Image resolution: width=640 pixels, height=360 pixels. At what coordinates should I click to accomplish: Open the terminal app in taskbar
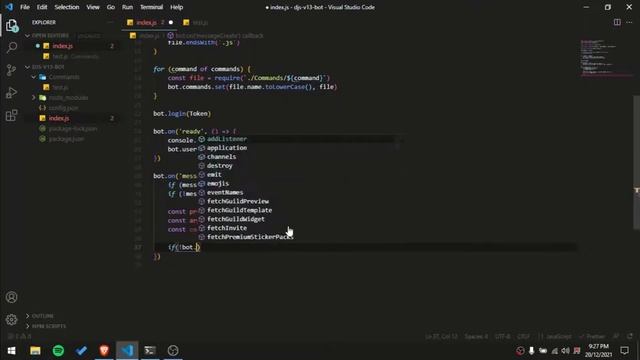150,350
